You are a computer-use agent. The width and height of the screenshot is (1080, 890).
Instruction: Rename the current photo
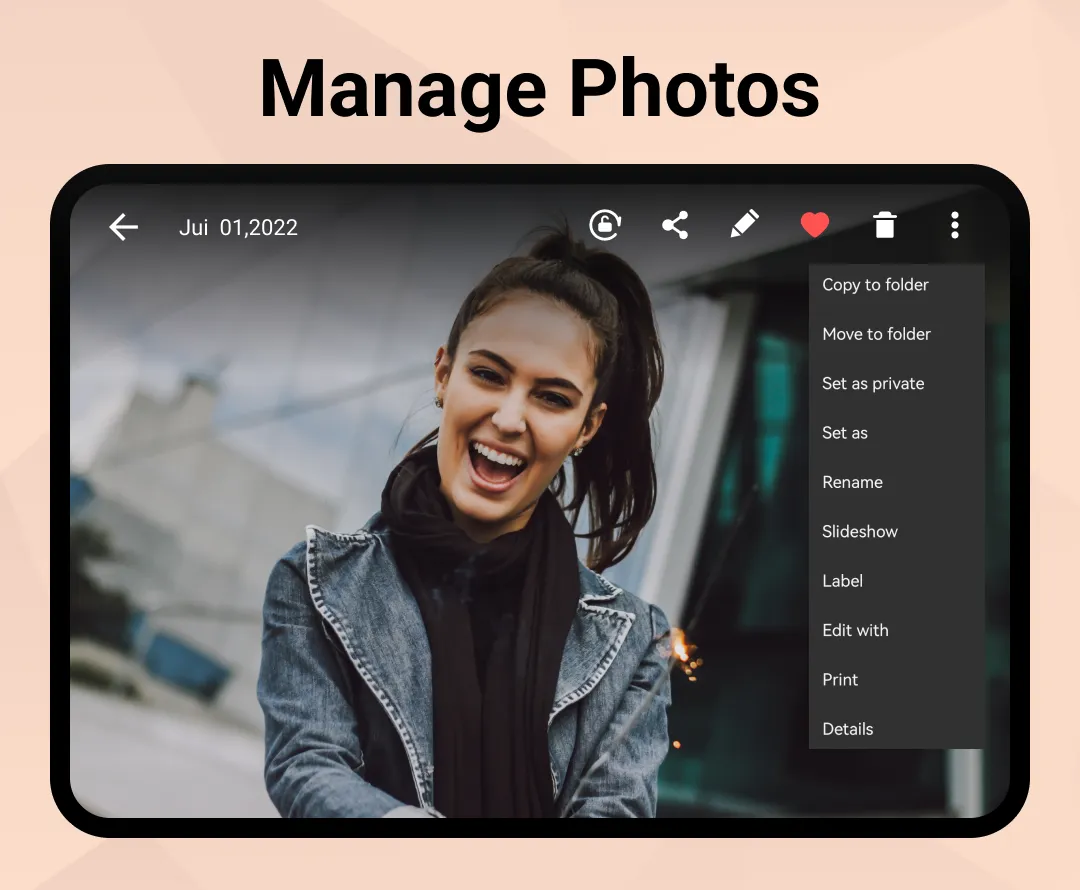pos(852,482)
